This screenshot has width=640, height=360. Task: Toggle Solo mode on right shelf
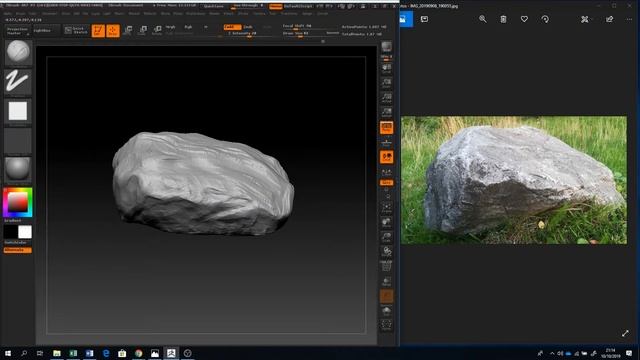click(386, 311)
